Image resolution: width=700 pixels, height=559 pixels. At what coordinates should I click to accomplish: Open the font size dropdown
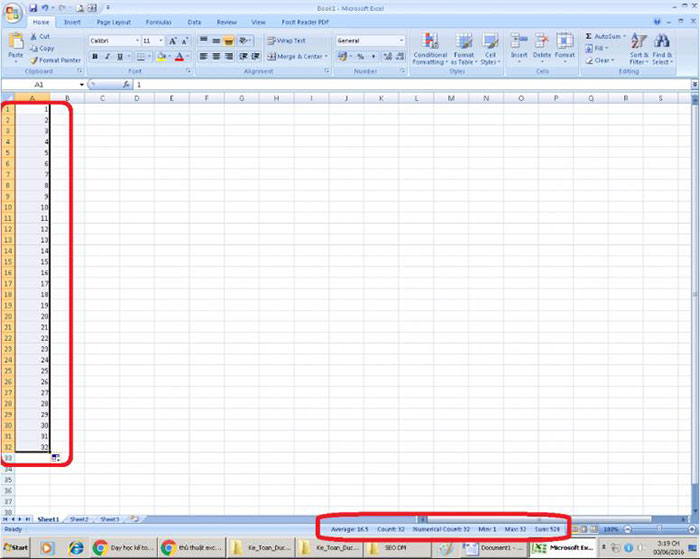tap(161, 41)
